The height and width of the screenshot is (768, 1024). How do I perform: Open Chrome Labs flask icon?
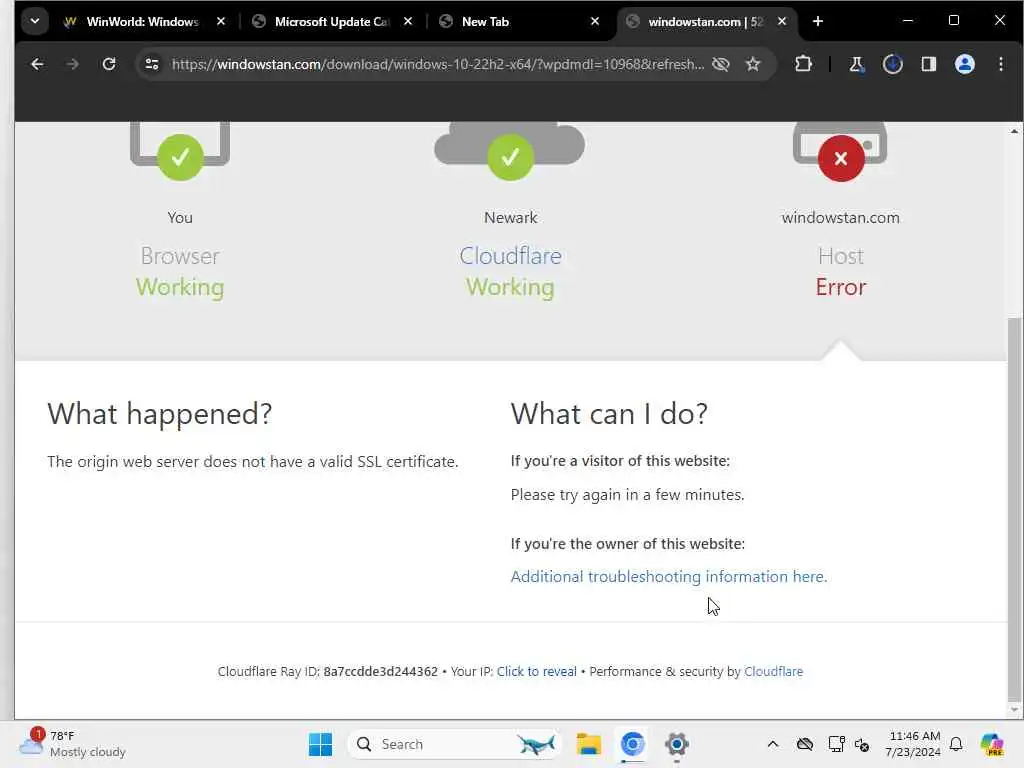tap(856, 64)
